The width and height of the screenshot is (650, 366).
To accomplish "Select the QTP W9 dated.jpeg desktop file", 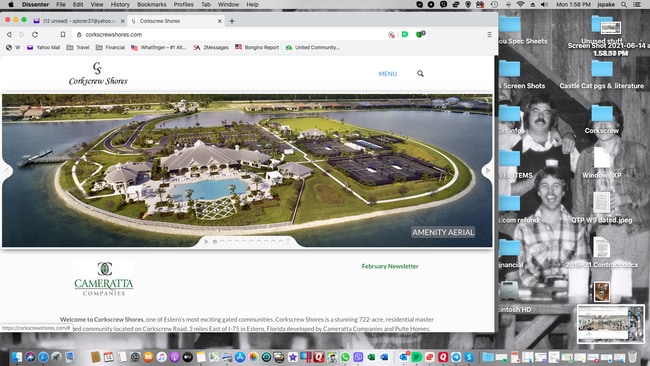I will click(x=601, y=207).
